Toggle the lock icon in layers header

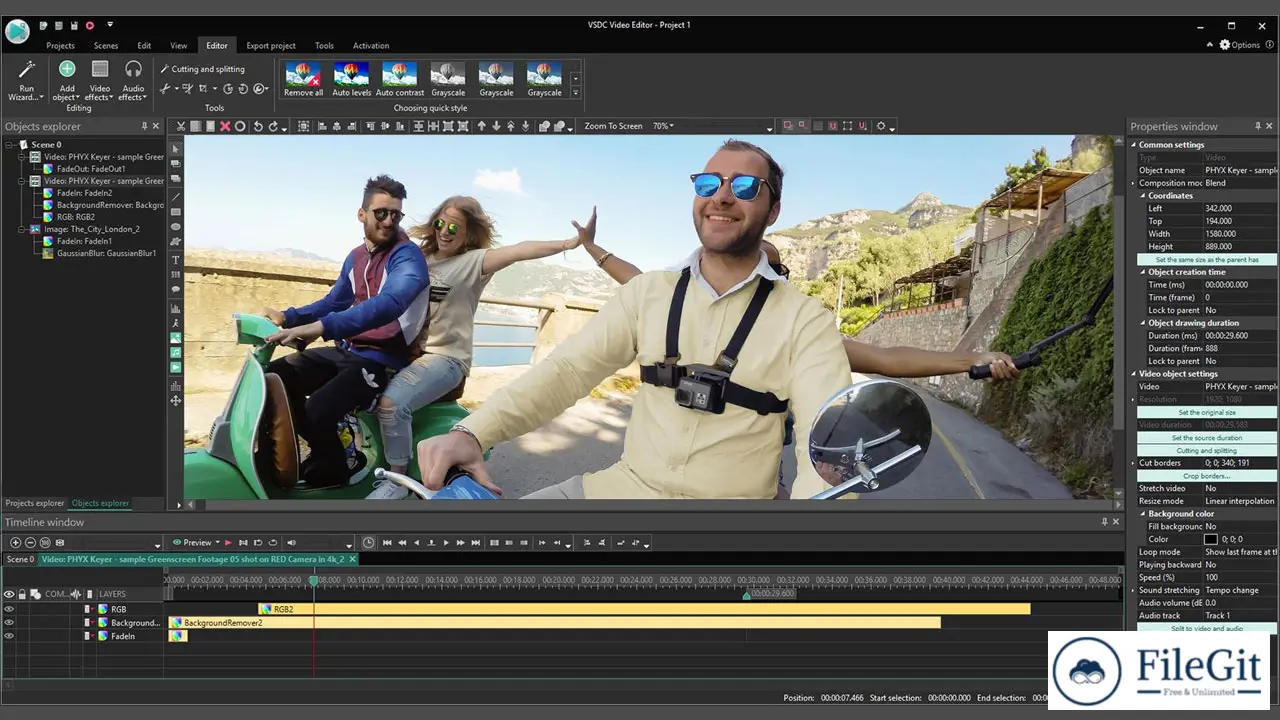[x=22, y=594]
